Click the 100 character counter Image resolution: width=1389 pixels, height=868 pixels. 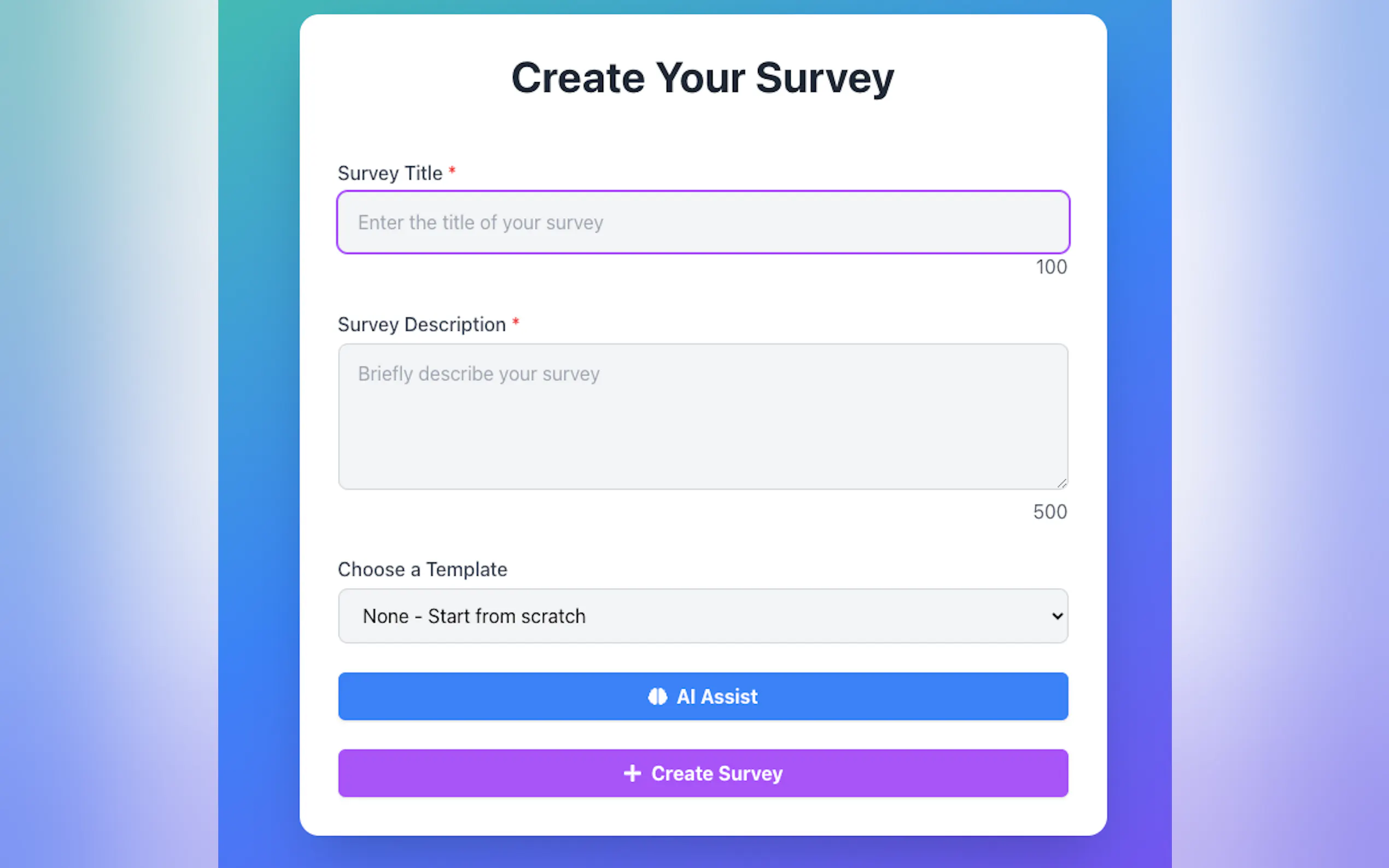[1051, 267]
